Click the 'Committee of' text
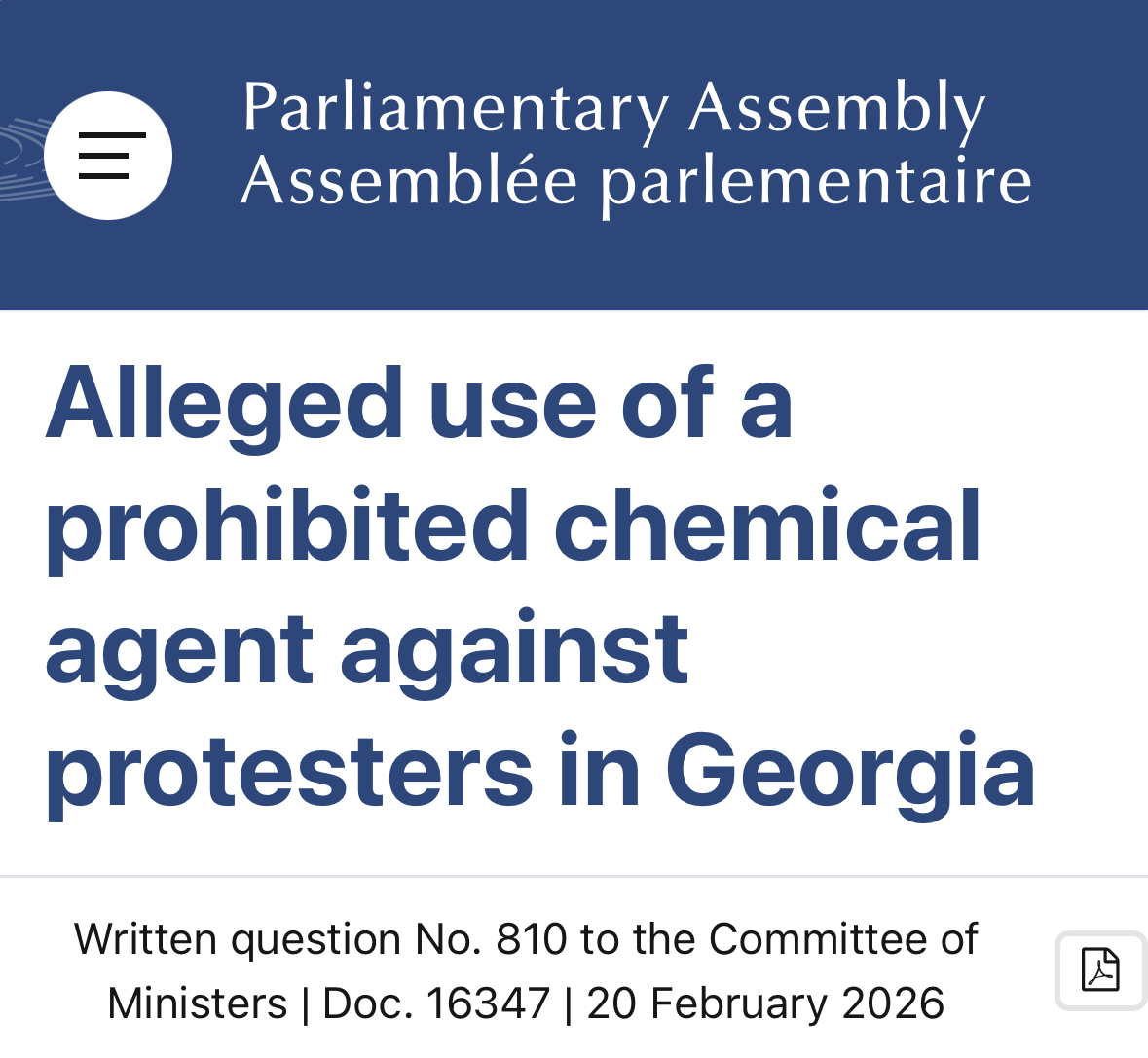 843,939
